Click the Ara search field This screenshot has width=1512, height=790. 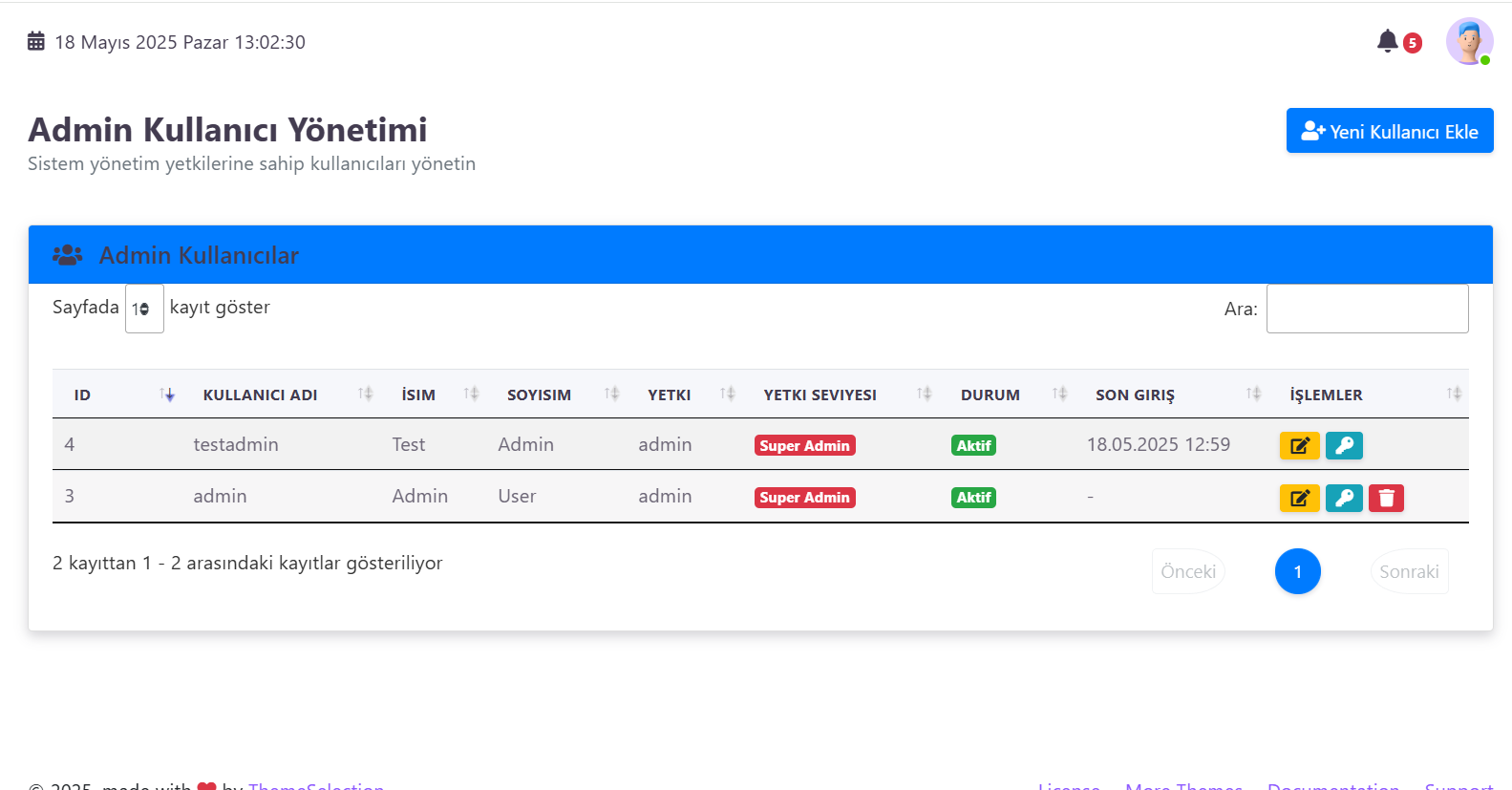(x=1367, y=309)
